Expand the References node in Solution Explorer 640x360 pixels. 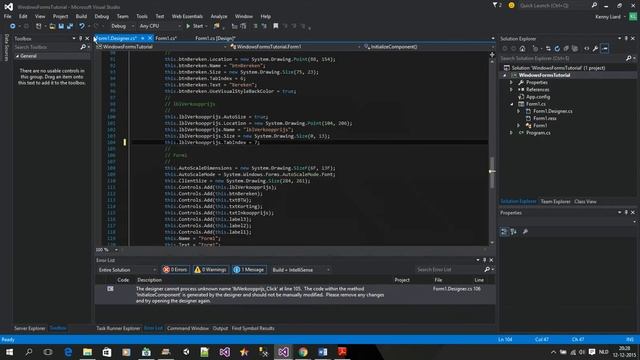pos(511,89)
